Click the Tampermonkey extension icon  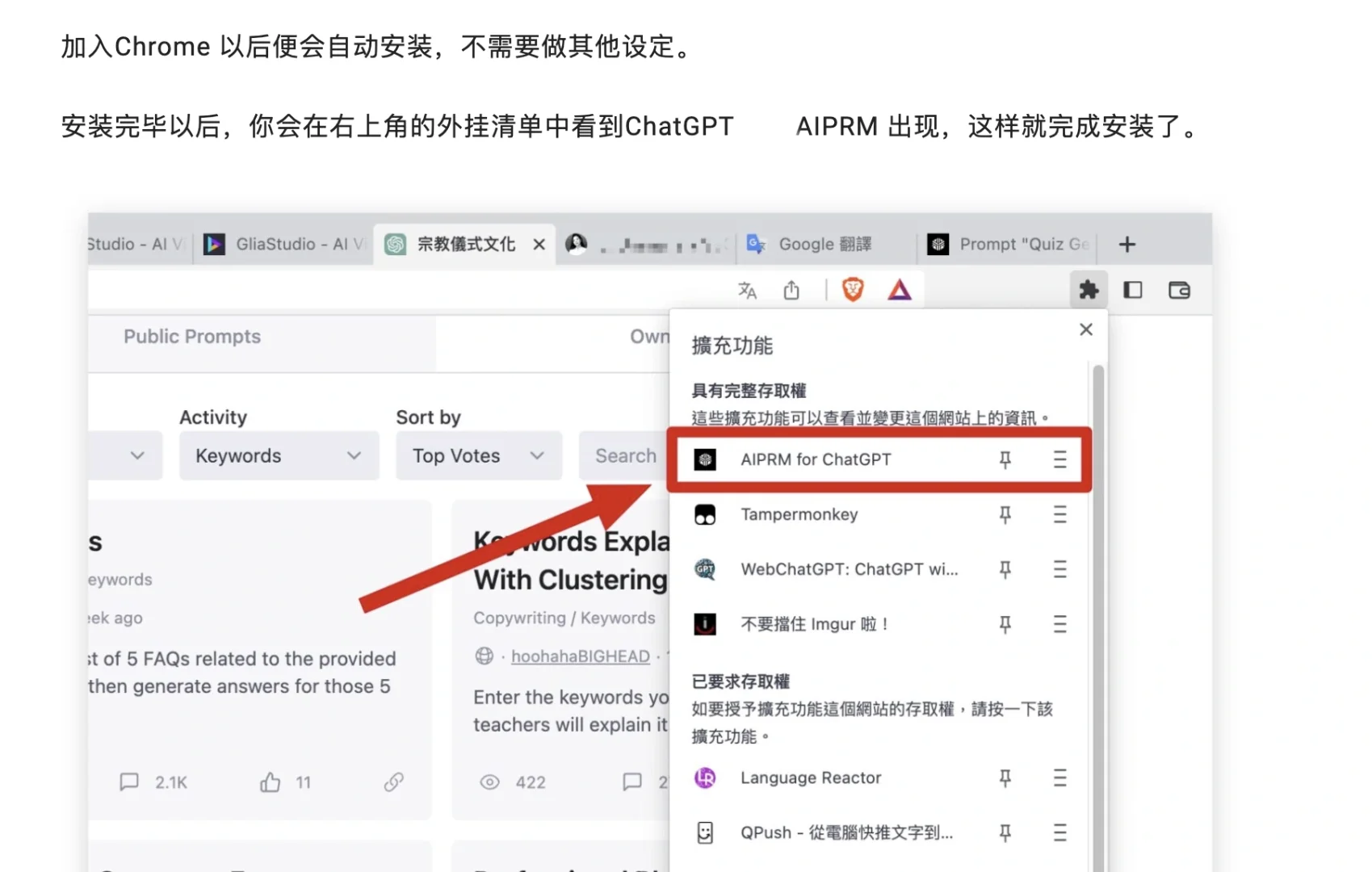pos(705,514)
